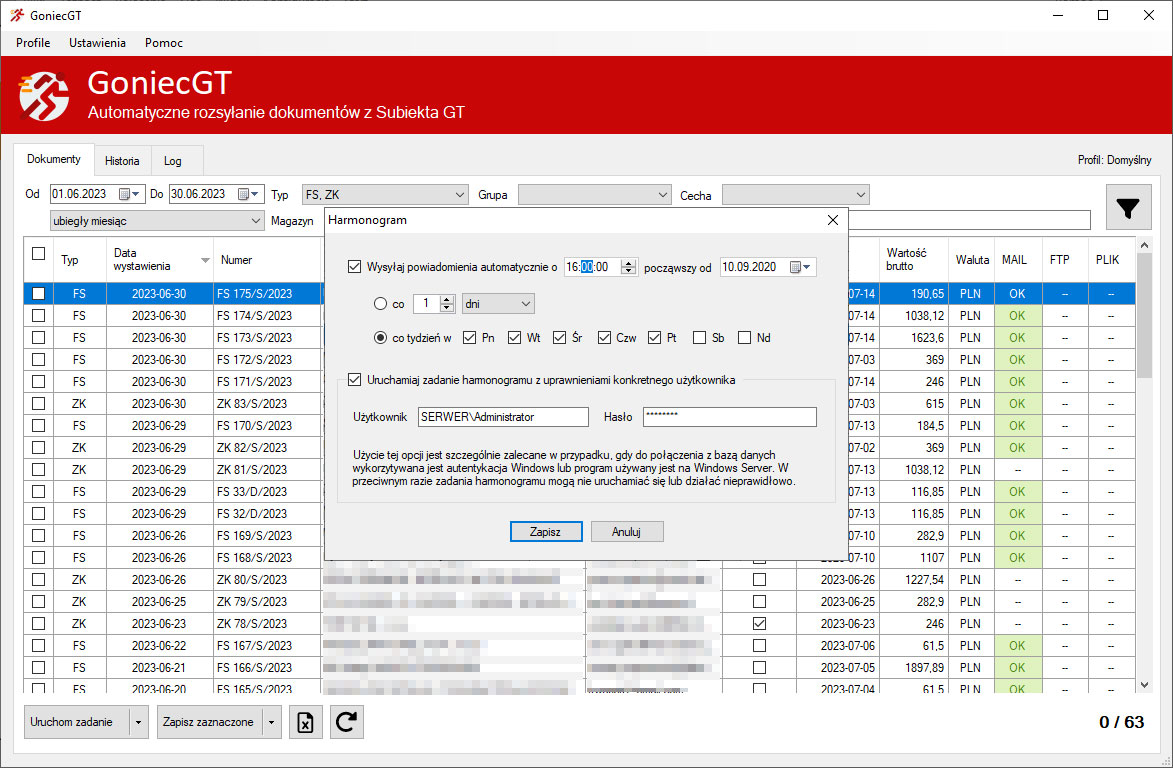Screen dimensions: 1173x768
Task: Click the search text field right of the dialog
Action: pyautogui.click(x=970, y=220)
